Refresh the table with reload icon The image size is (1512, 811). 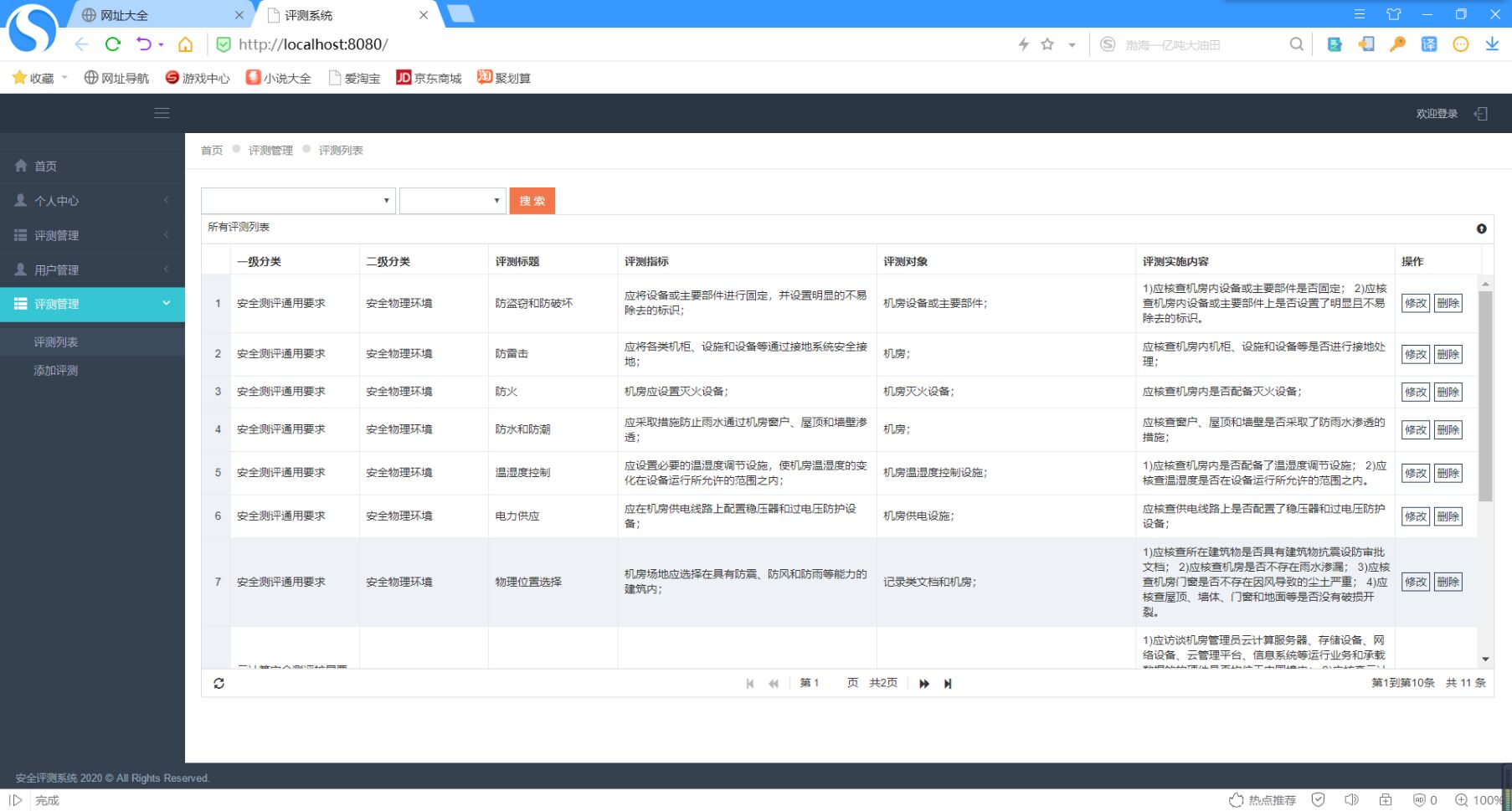219,684
